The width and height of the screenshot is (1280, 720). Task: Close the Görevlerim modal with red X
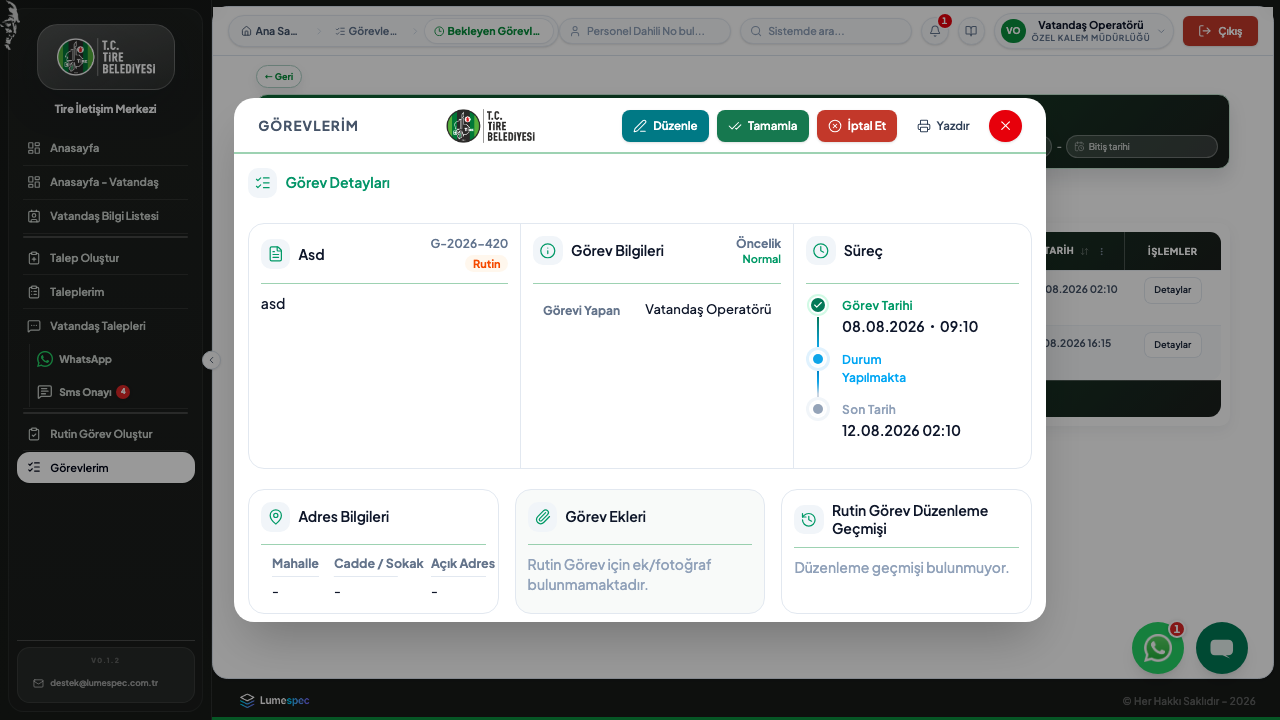pos(1005,126)
